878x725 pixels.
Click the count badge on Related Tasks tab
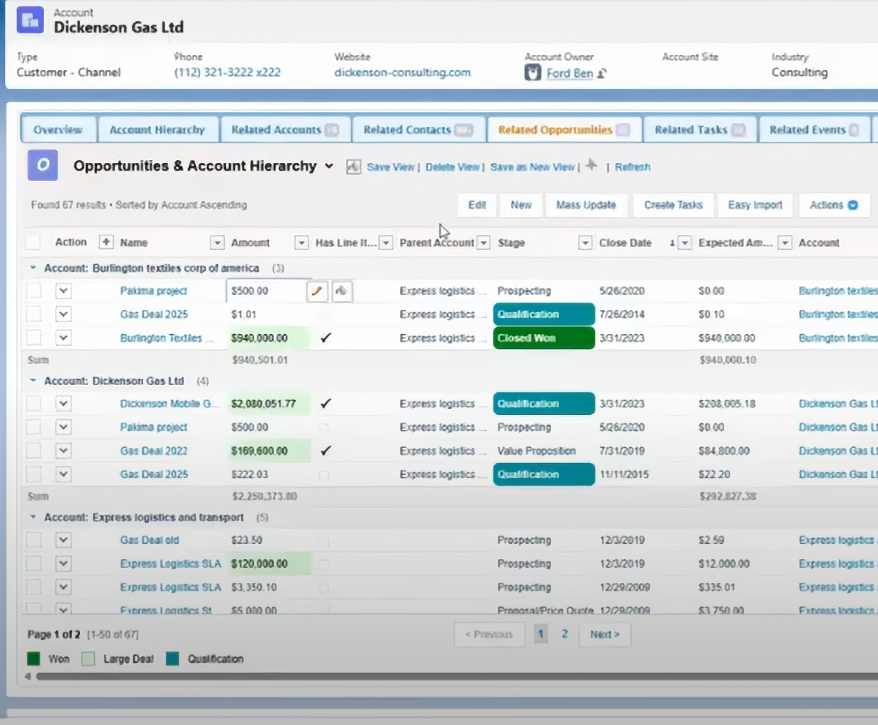(x=739, y=130)
